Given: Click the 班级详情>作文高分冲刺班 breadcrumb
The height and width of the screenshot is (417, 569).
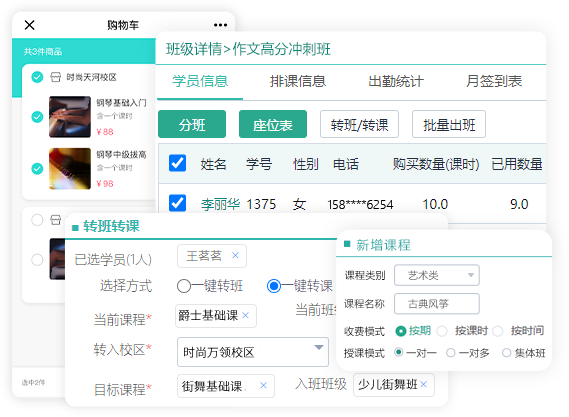Looking at the screenshot, I should point(248,49).
